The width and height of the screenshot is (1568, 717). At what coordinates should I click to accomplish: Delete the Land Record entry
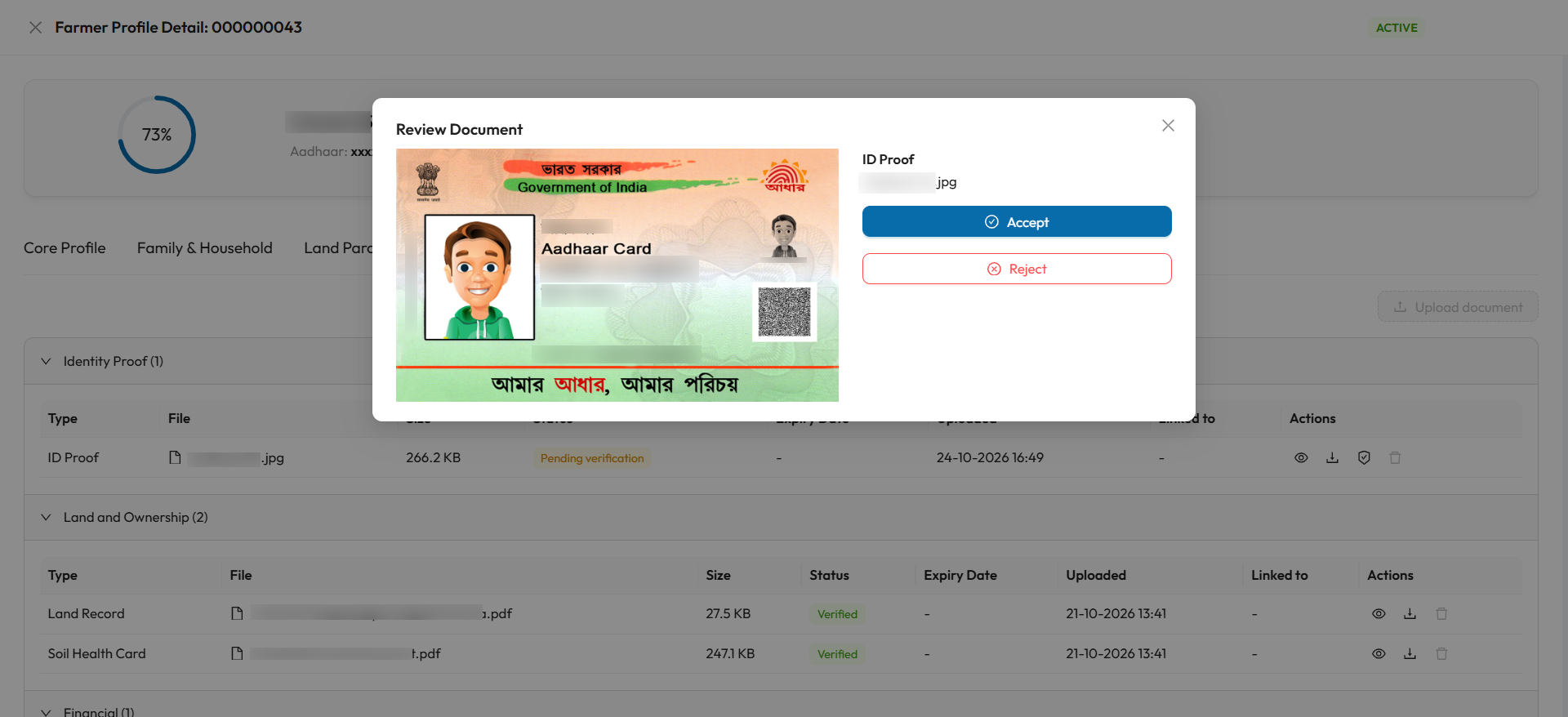pos(1441,614)
